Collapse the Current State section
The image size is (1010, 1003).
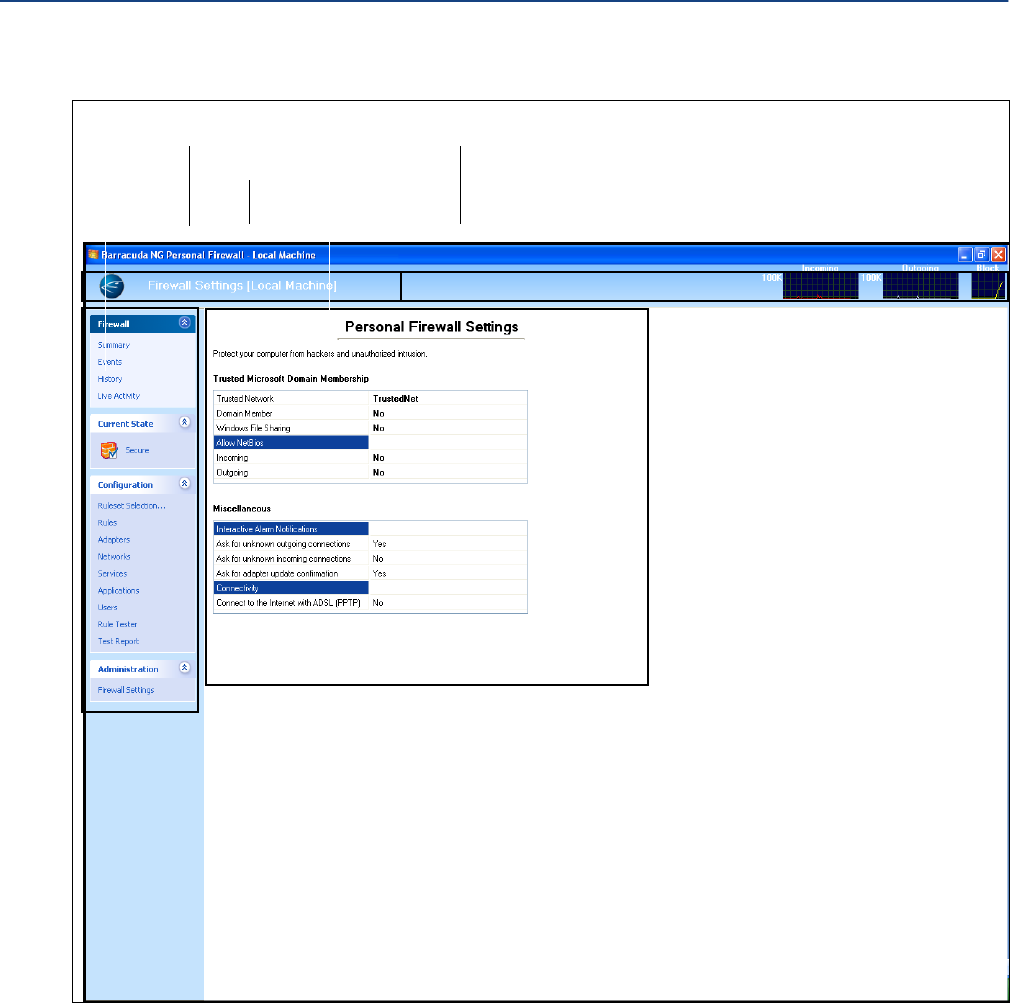tap(184, 423)
